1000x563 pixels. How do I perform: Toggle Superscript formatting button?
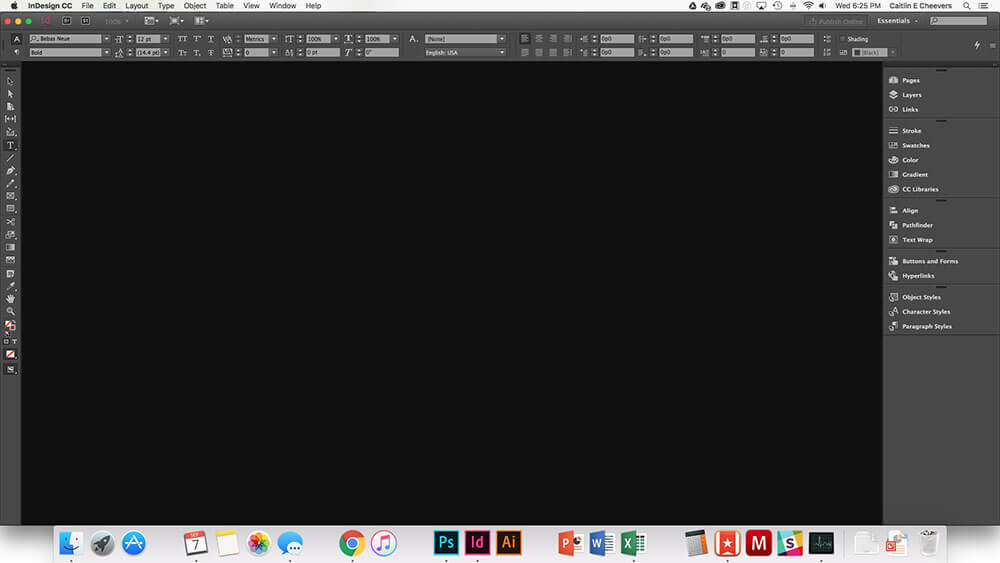point(196,39)
